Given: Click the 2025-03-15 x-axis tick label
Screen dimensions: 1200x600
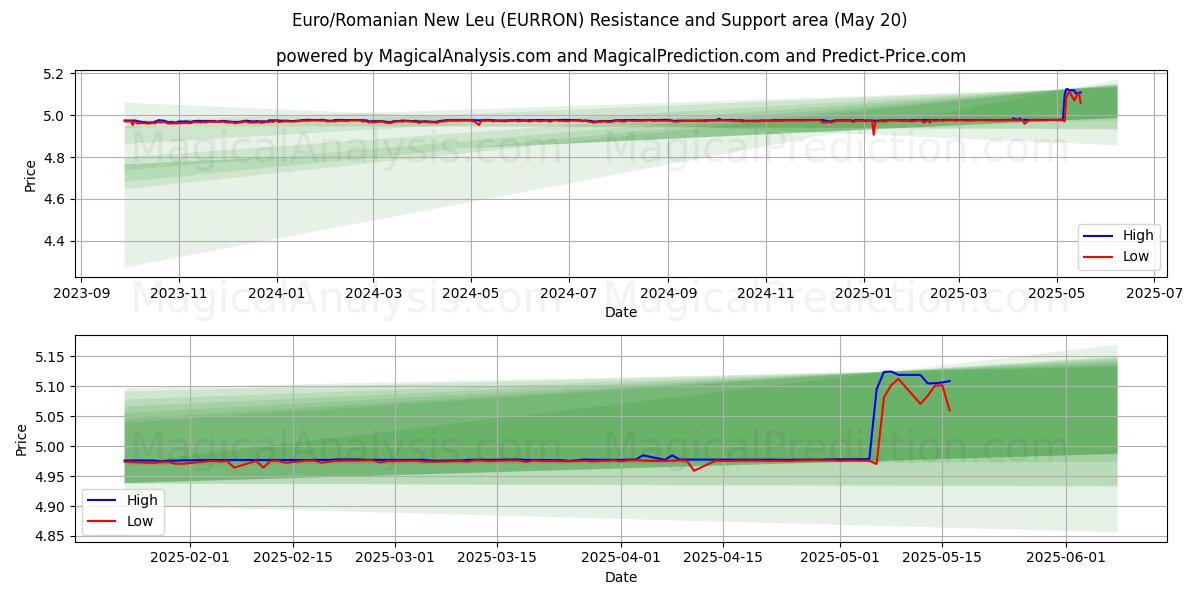Looking at the screenshot, I should point(497,558).
